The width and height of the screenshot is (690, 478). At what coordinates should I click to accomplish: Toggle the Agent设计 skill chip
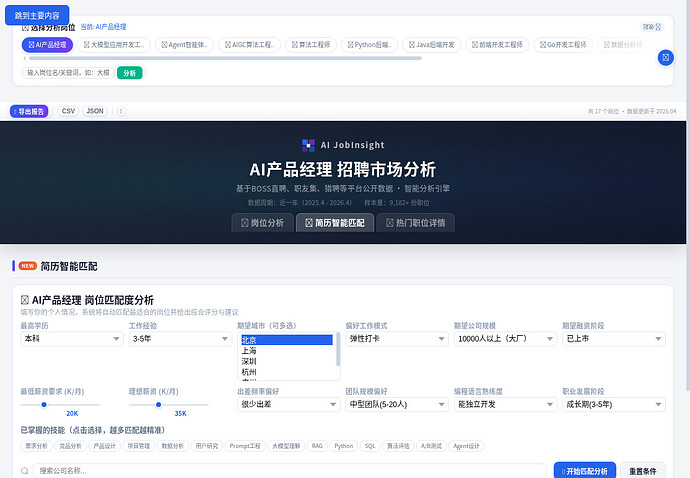466,446
